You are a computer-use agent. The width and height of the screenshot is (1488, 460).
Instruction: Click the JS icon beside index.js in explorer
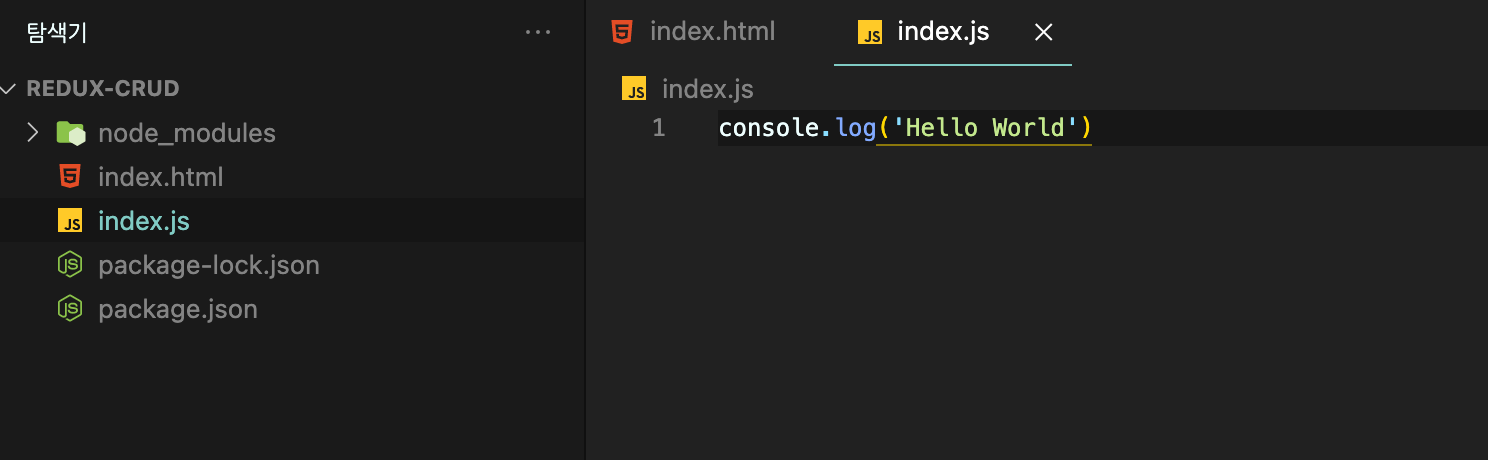(x=70, y=221)
